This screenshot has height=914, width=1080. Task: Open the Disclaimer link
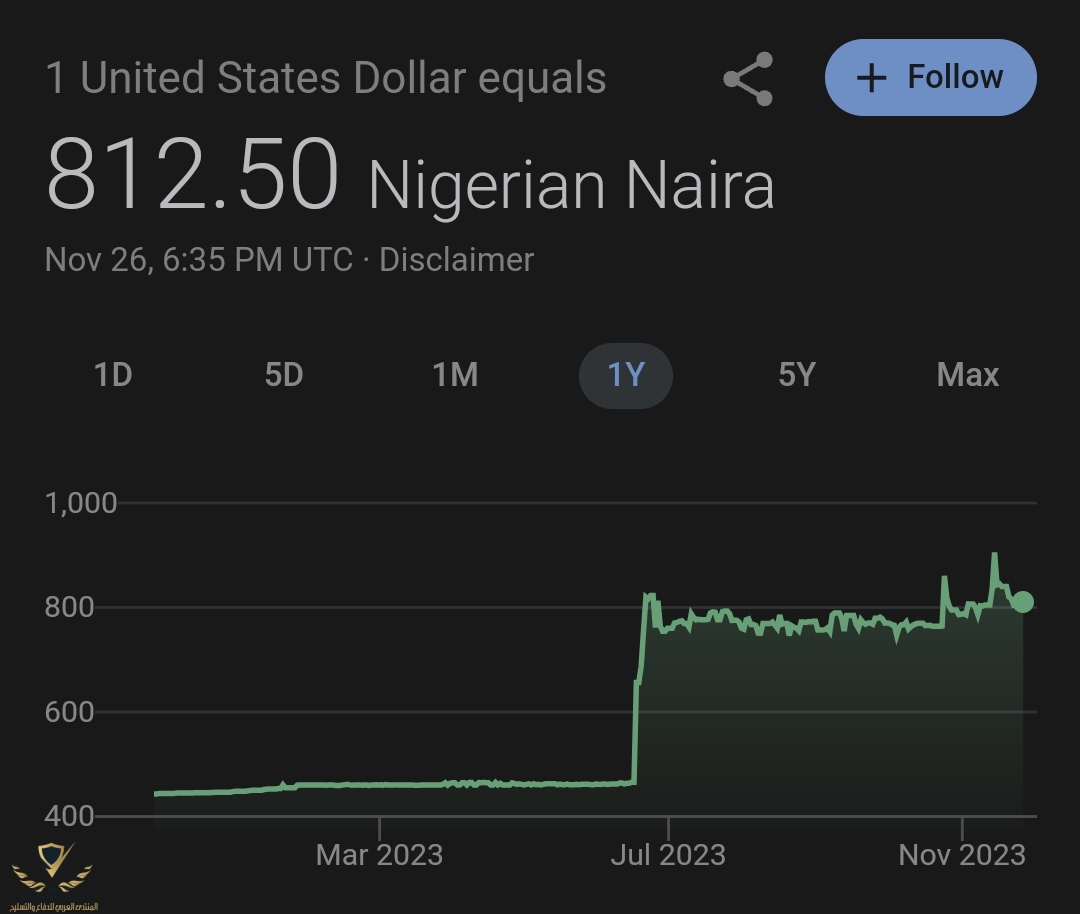pyautogui.click(x=456, y=260)
